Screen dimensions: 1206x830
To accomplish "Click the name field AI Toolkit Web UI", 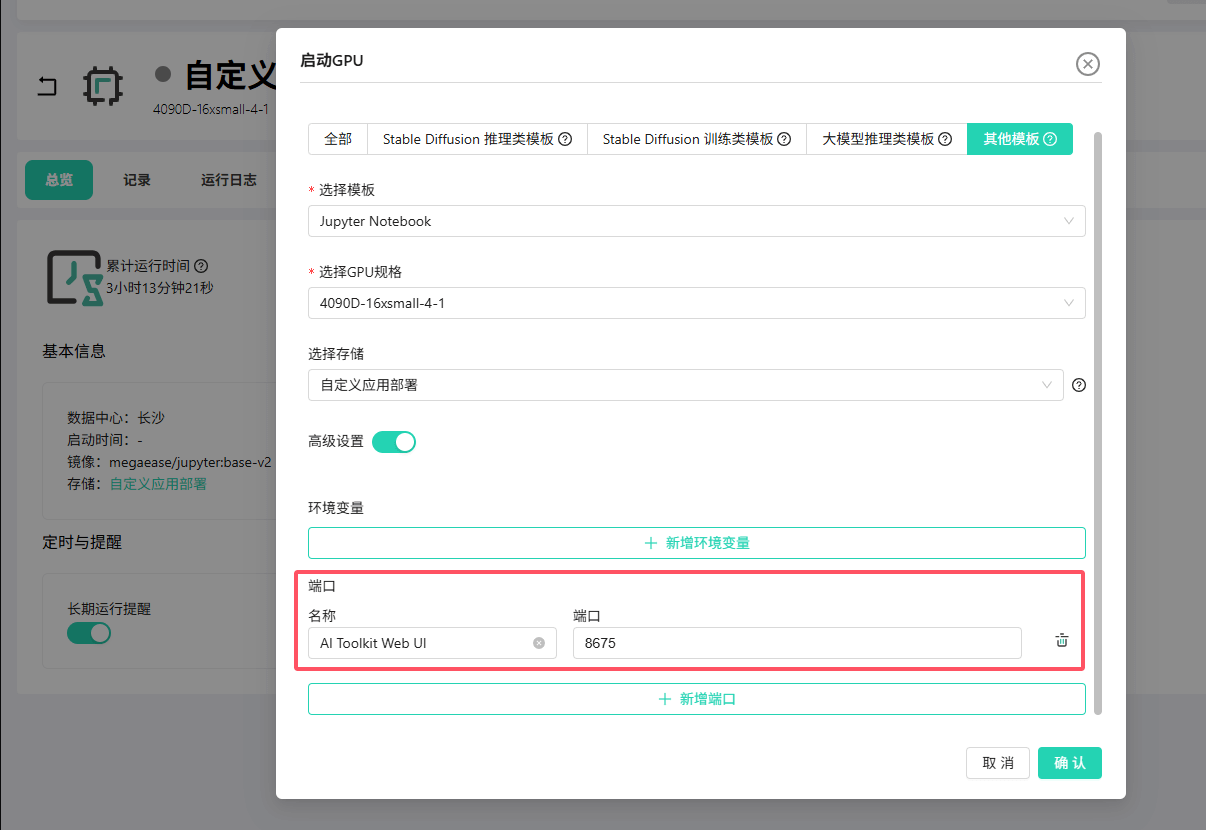I will (432, 643).
